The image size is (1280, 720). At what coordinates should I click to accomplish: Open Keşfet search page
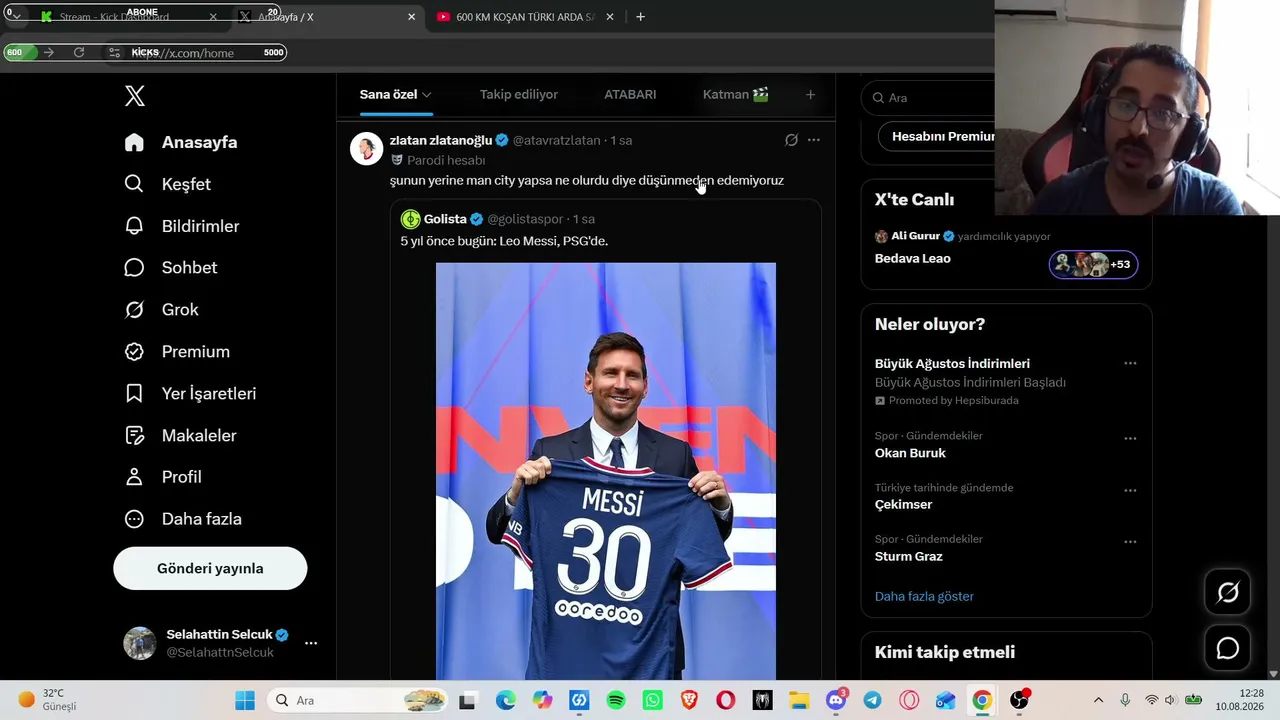click(167, 184)
